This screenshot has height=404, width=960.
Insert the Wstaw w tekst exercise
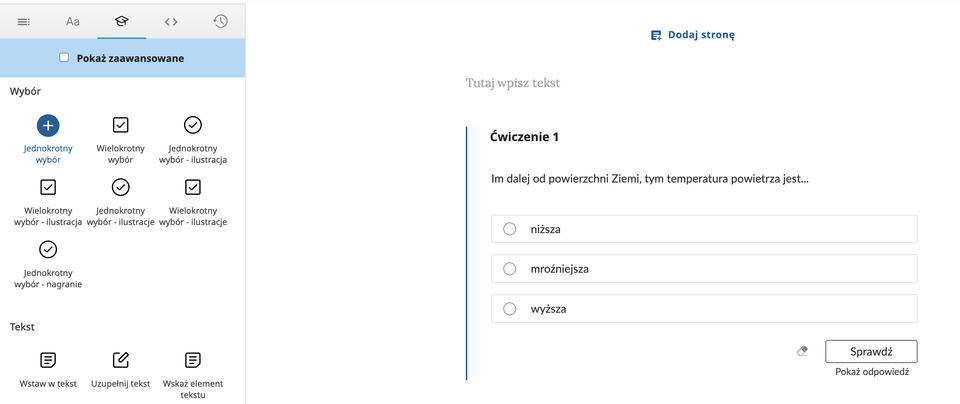point(48,359)
